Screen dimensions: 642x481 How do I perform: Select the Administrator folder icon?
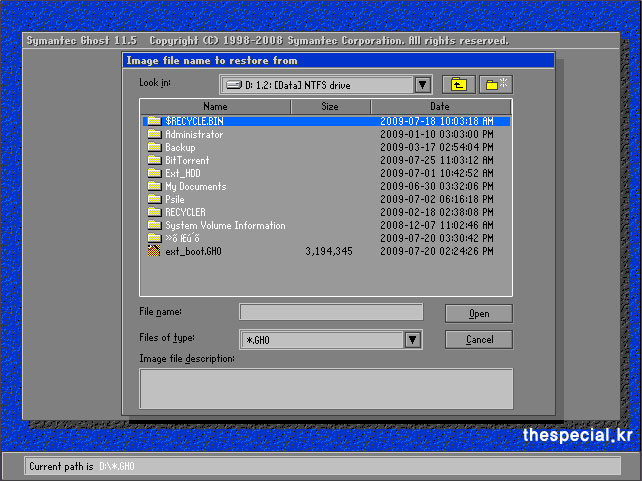[x=154, y=134]
